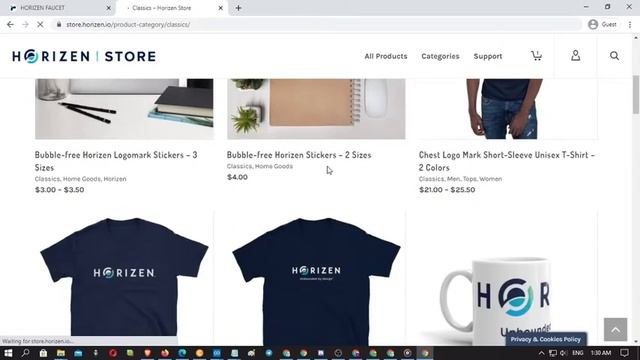Click Tops category under T-Shirt
Image resolution: width=640 pixels, height=360 pixels.
coord(469,179)
